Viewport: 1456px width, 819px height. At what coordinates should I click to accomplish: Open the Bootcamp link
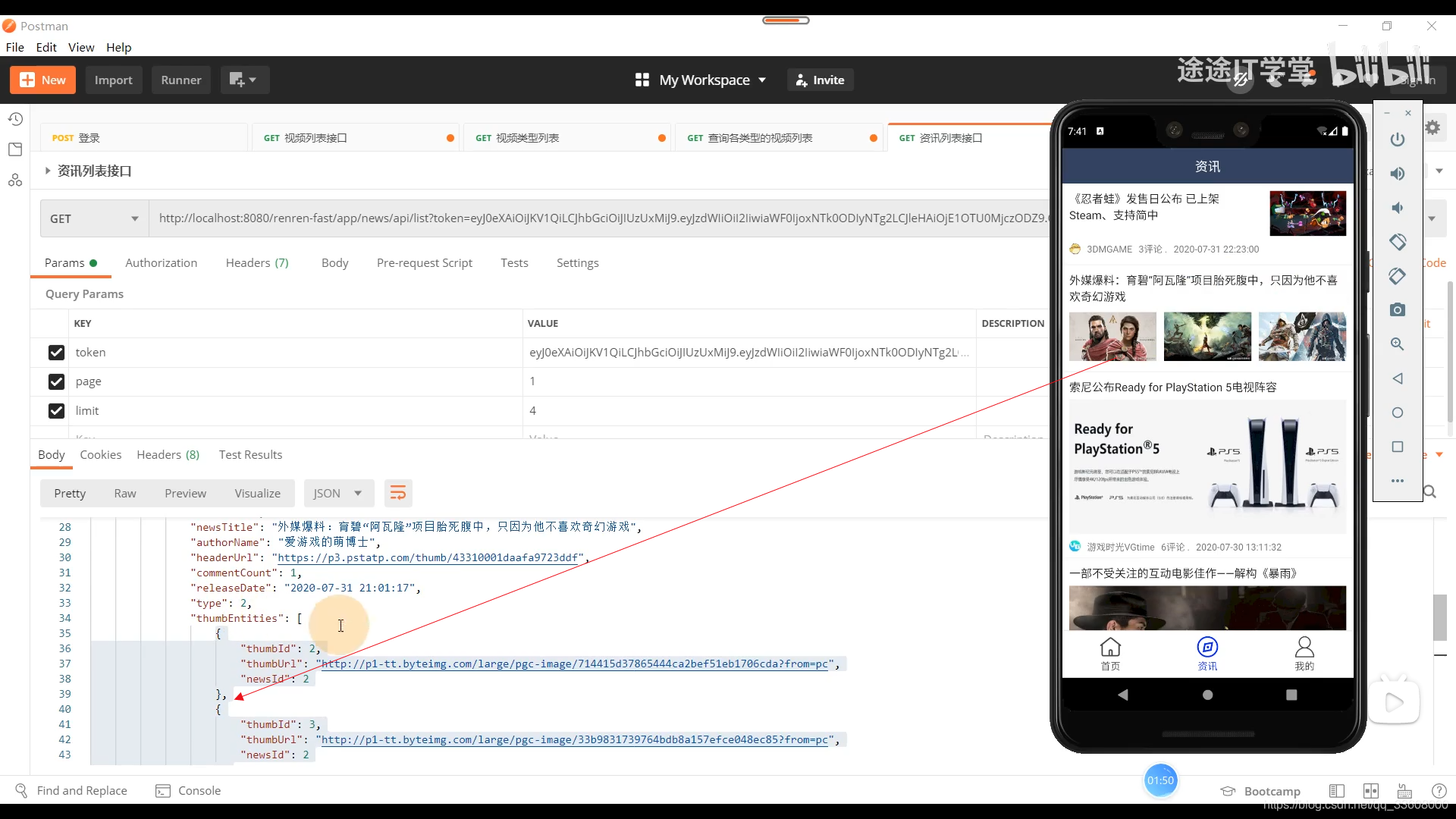coord(1260,791)
